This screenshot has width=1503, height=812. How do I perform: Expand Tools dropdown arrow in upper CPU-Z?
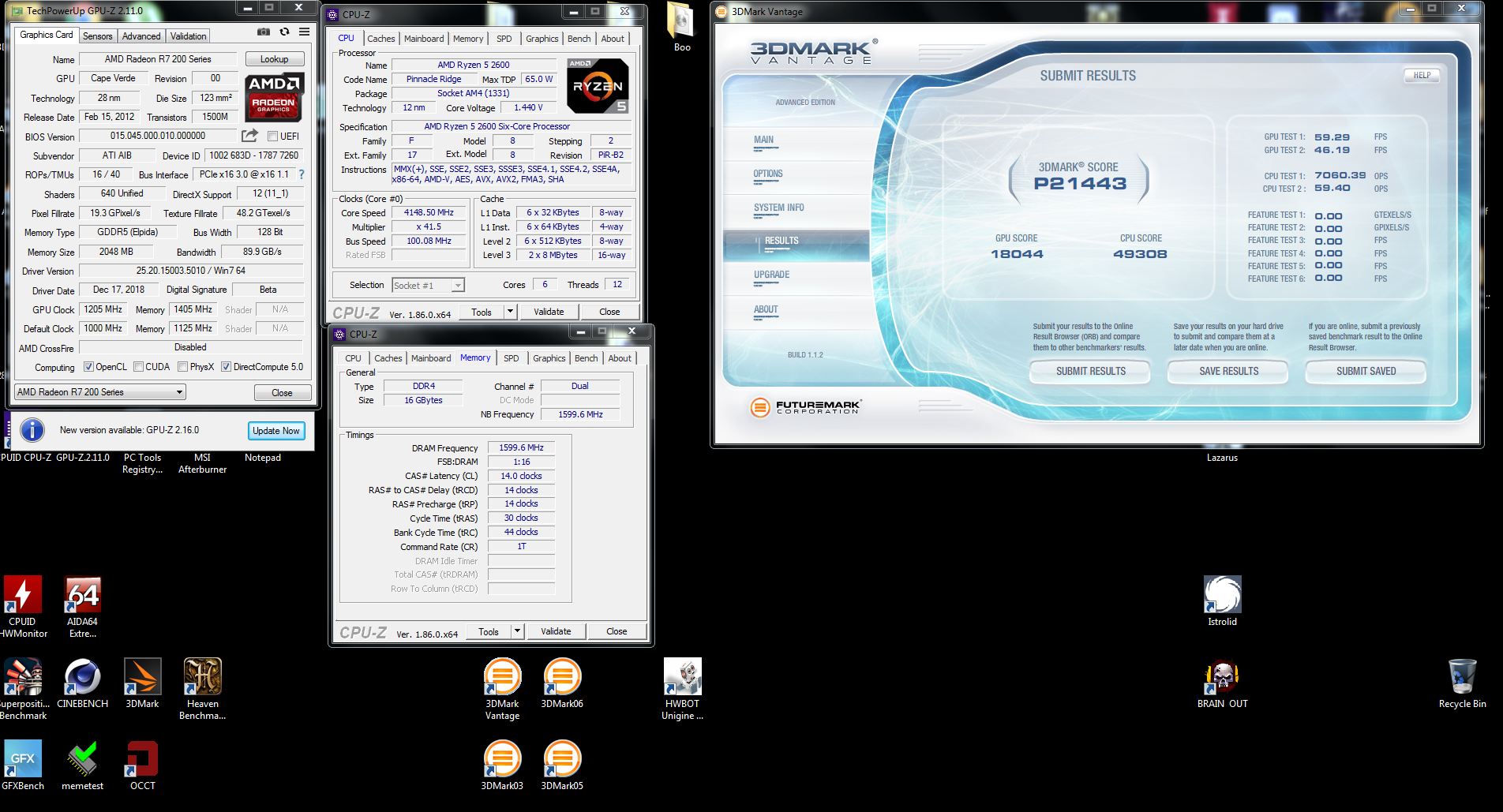(x=510, y=312)
